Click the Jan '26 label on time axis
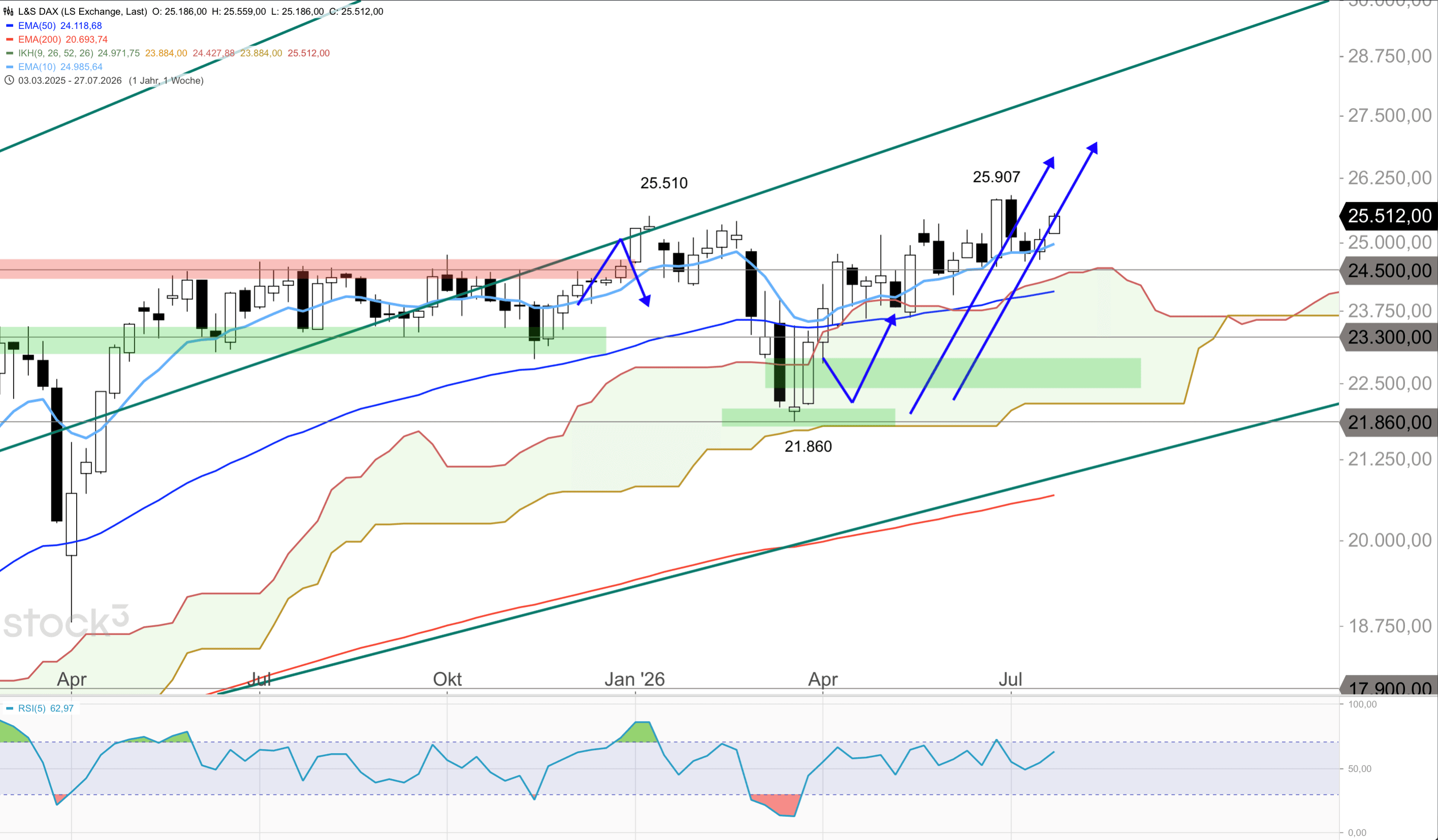This screenshot has width=1438, height=840. (635, 679)
